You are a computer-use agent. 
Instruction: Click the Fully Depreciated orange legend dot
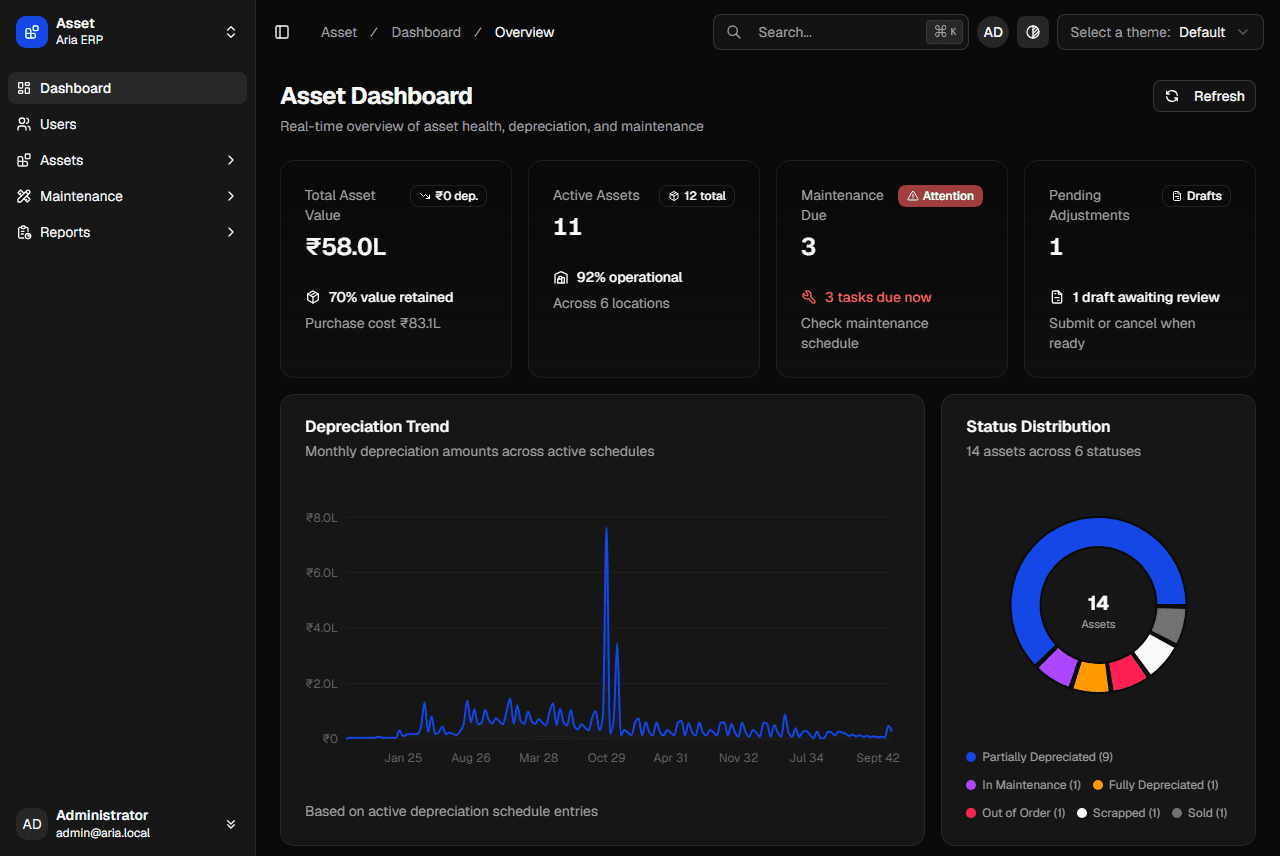tap(1098, 785)
